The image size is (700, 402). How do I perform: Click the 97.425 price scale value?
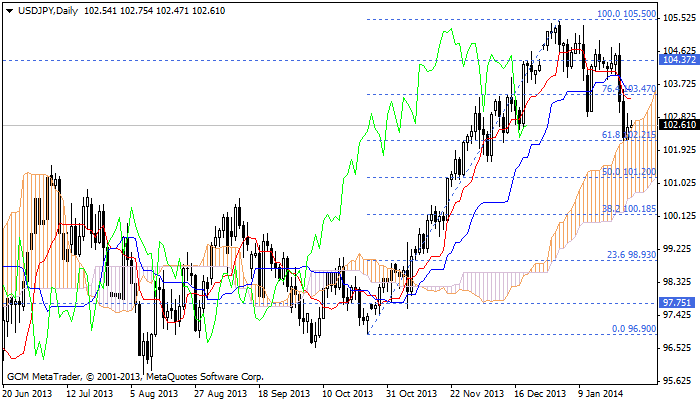(x=679, y=314)
